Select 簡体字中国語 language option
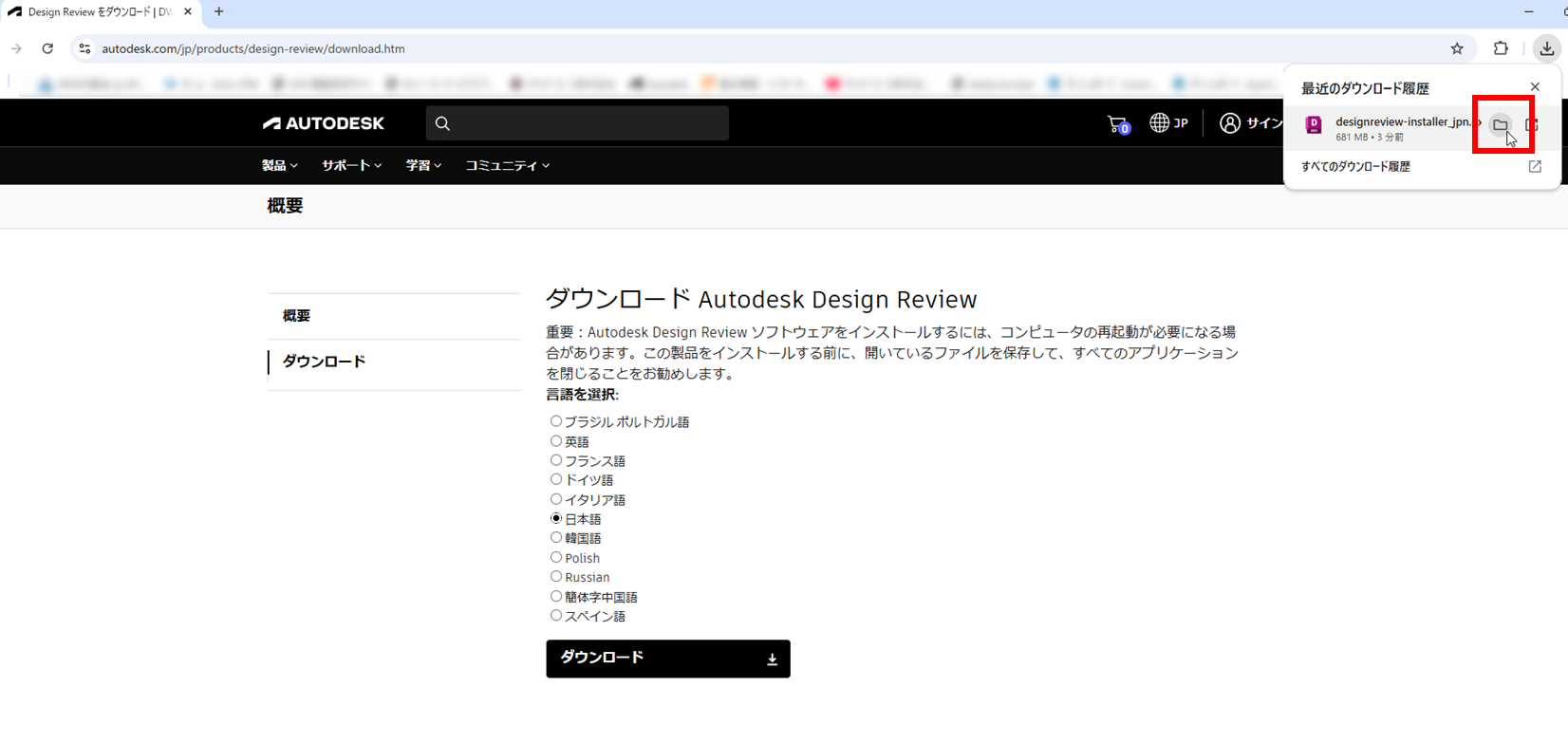The width and height of the screenshot is (1568, 743). pyautogui.click(x=556, y=597)
